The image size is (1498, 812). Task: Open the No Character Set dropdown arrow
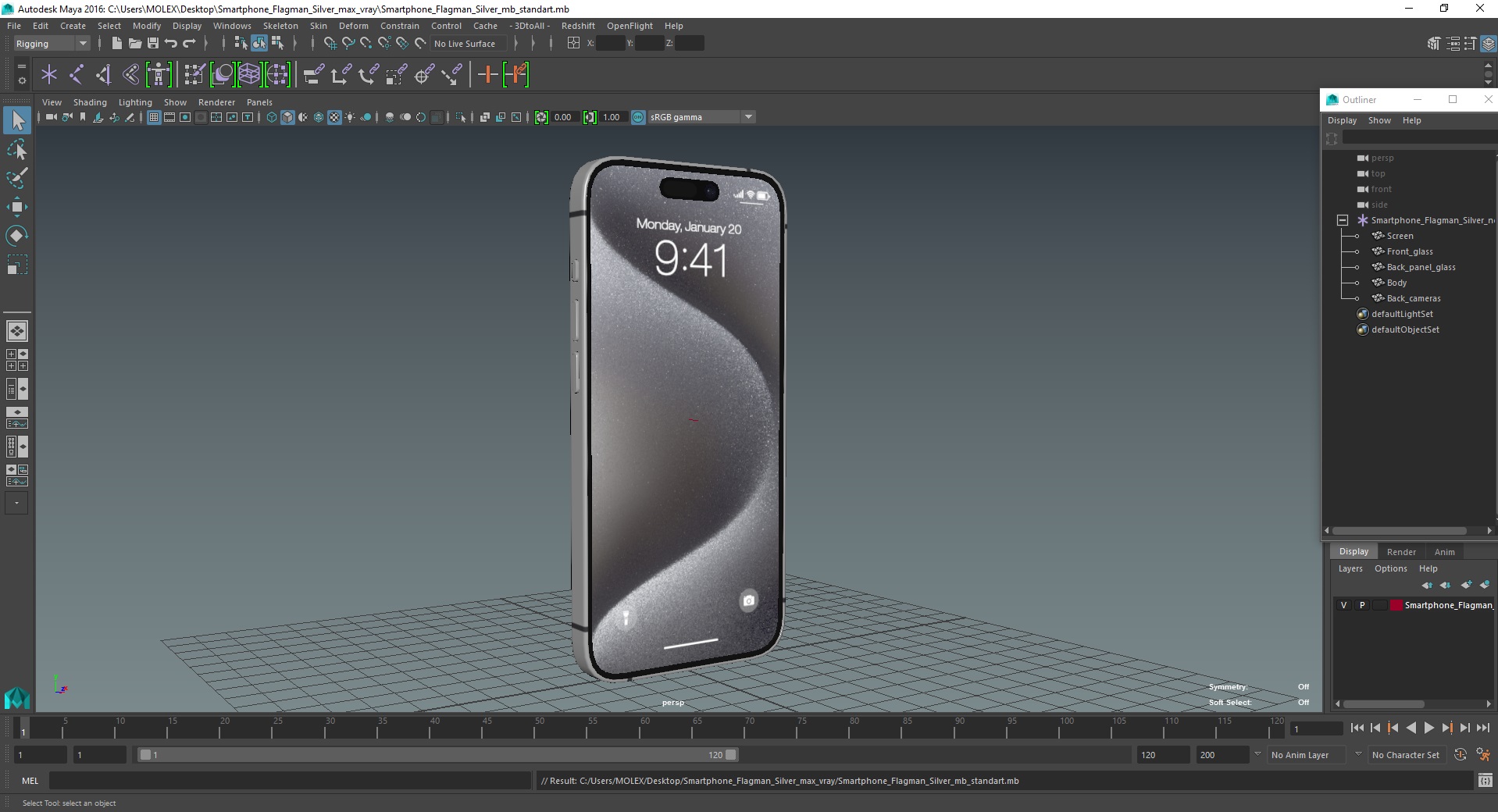[1358, 754]
